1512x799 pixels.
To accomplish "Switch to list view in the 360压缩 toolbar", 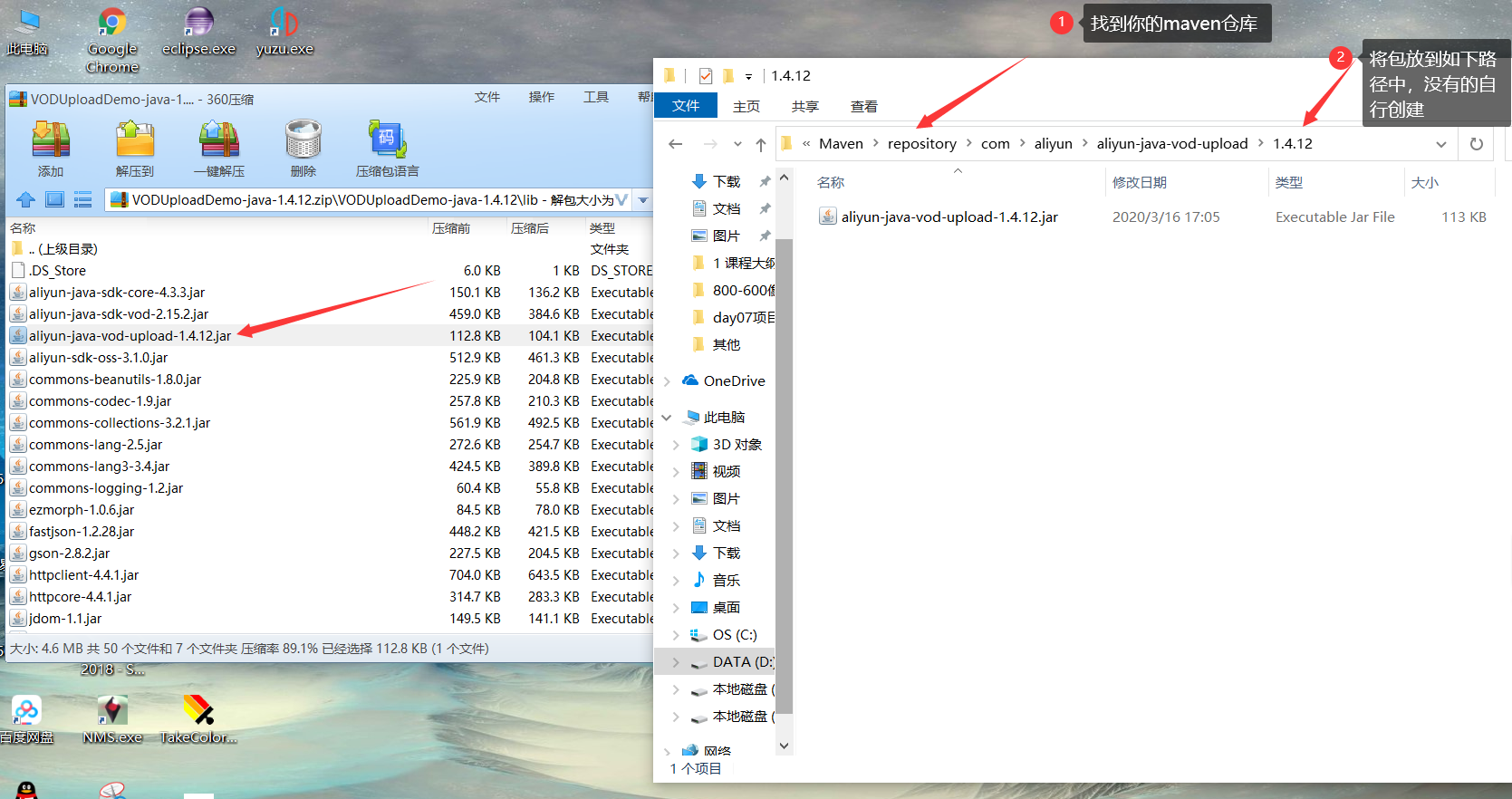I will 82,199.
